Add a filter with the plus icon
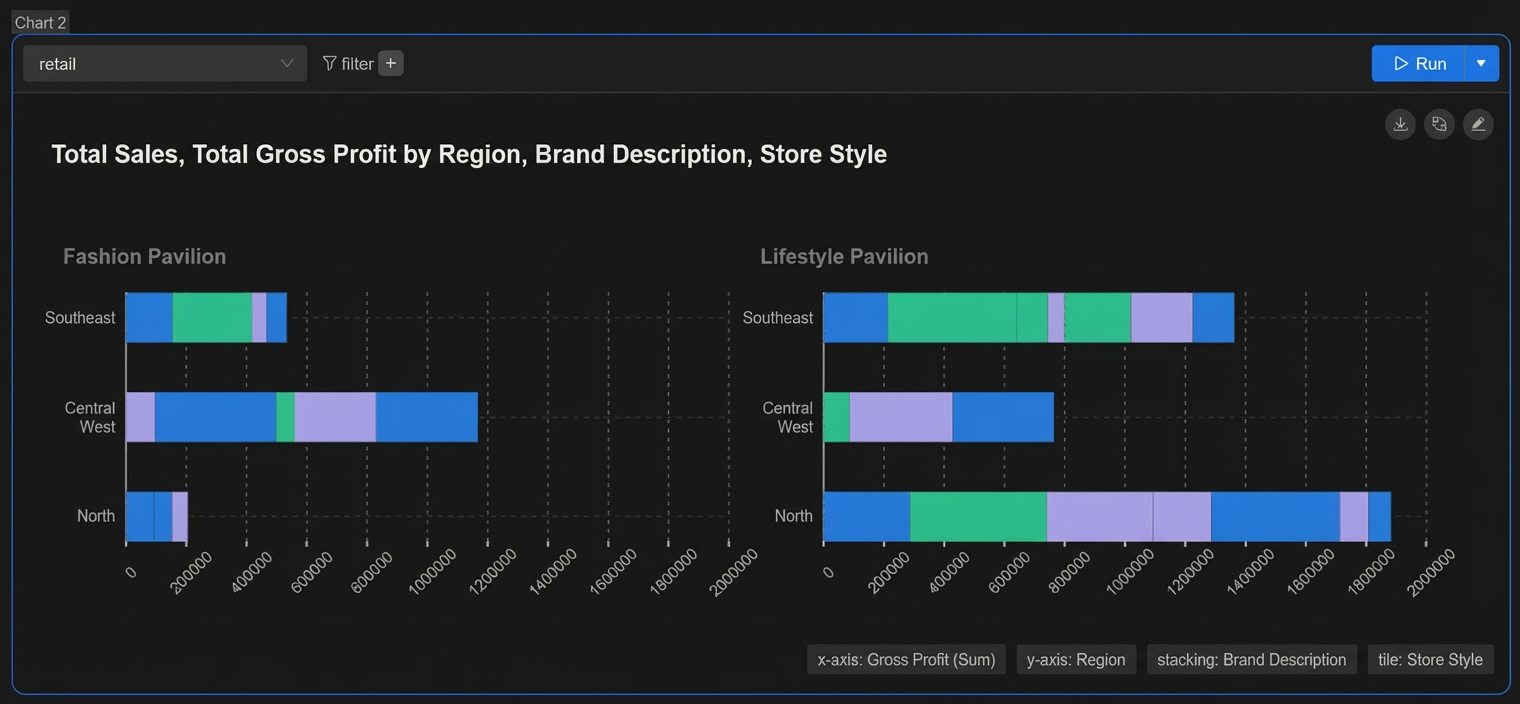Viewport: 1520px width, 704px height. coord(391,63)
